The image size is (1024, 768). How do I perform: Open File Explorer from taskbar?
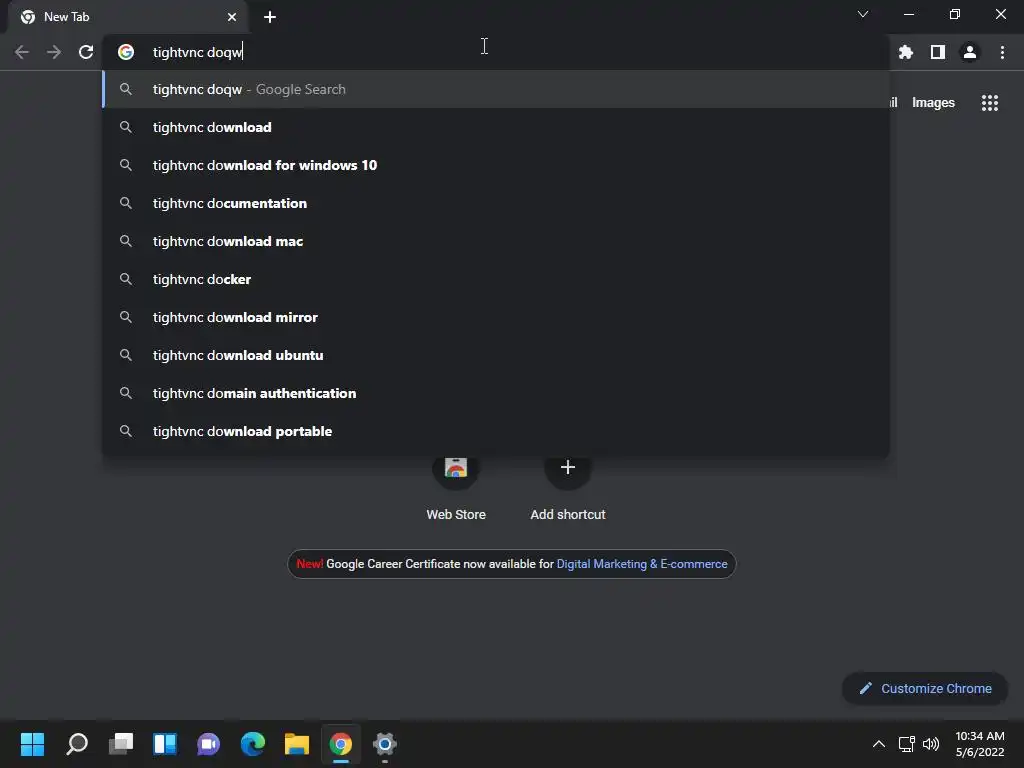296,744
